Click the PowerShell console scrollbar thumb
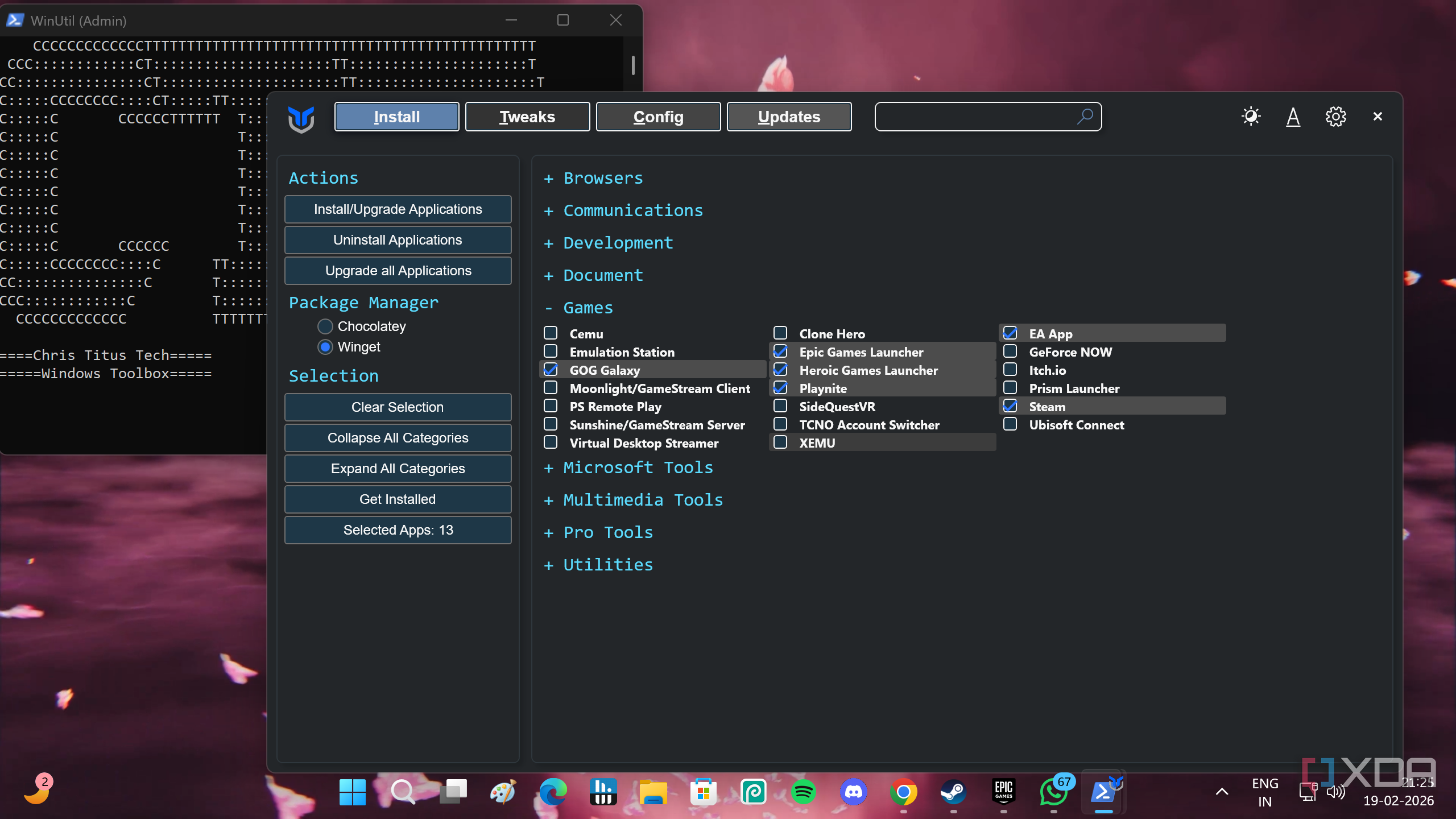The image size is (1456, 819). pyautogui.click(x=632, y=65)
